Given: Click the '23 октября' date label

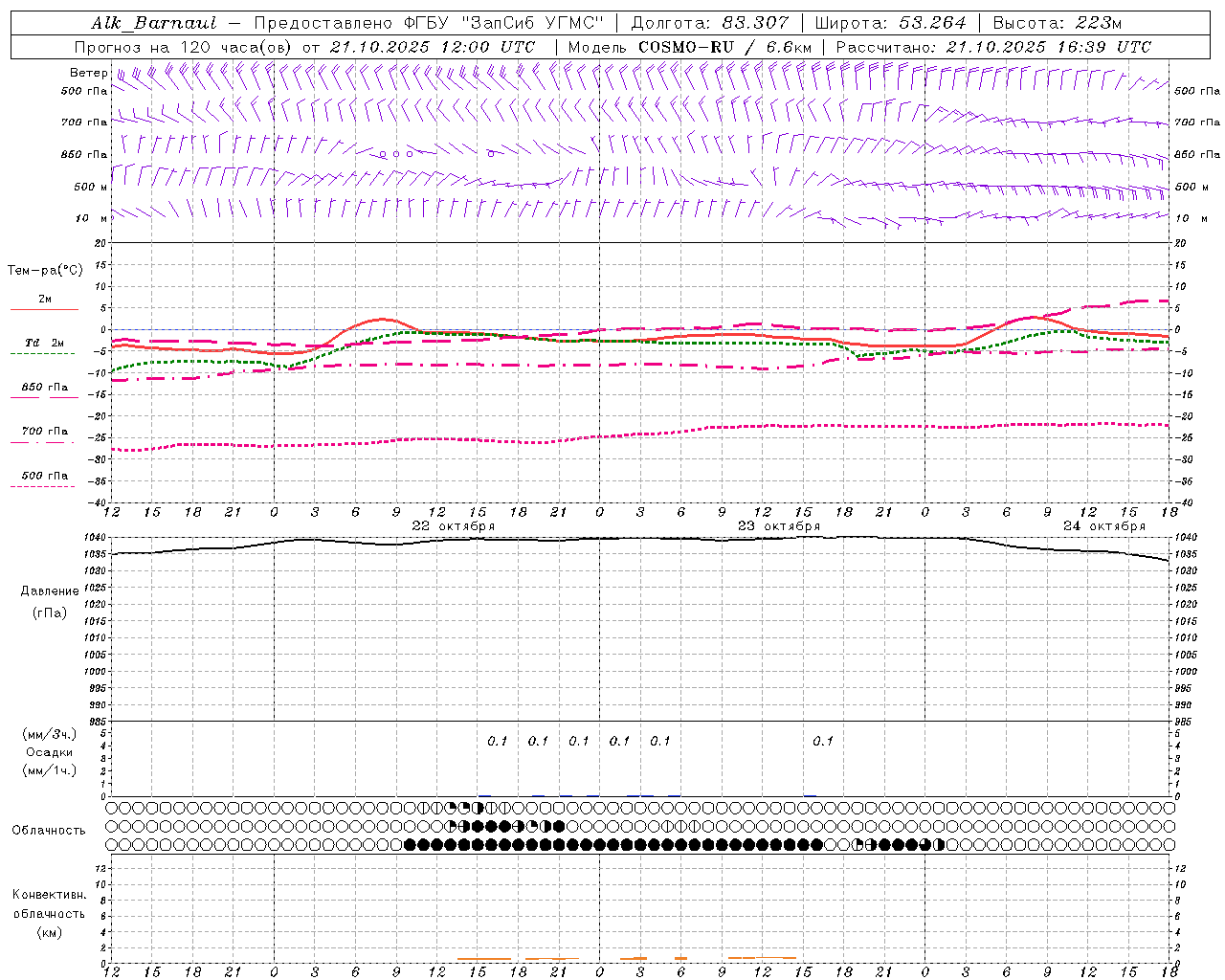Looking at the screenshot, I should coord(779,526).
